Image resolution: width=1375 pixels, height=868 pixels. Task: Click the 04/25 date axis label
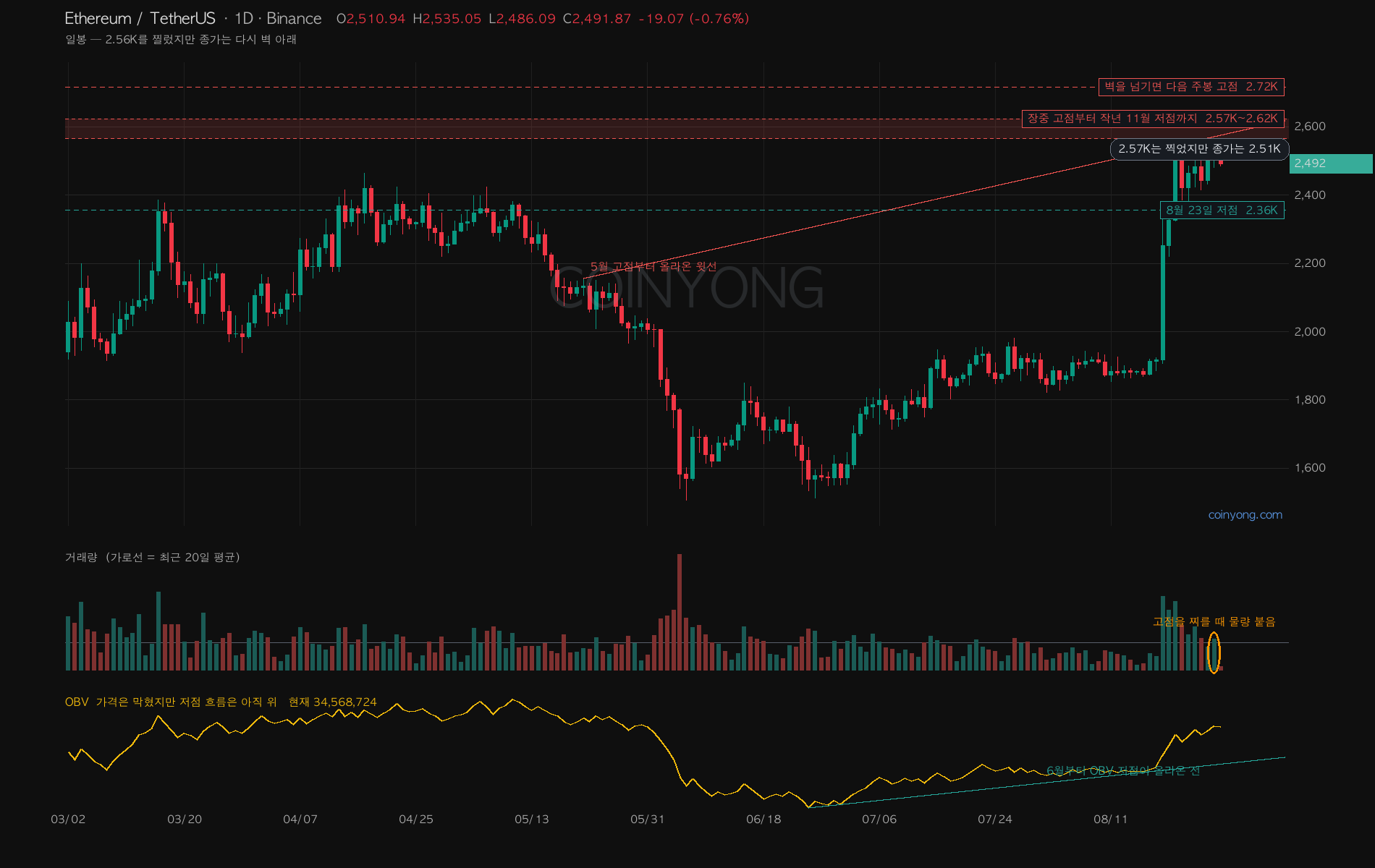pos(416,820)
